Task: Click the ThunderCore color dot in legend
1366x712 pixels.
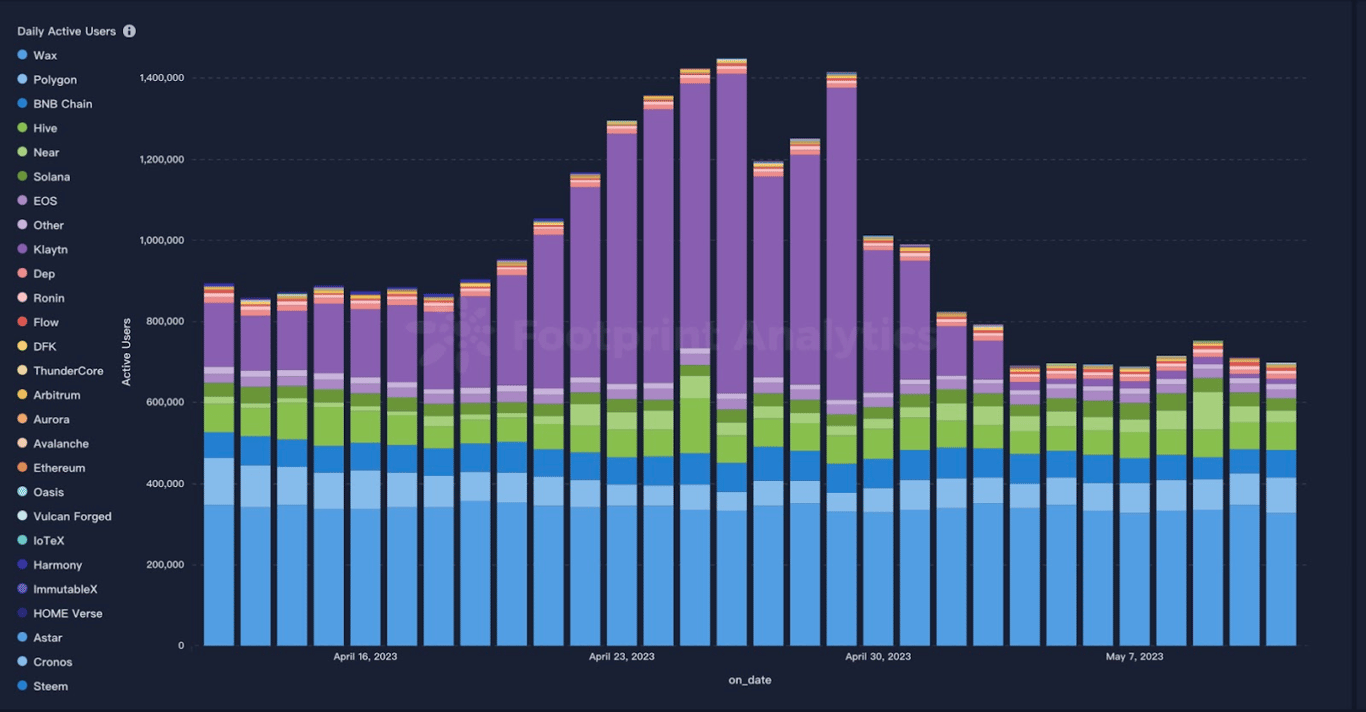Action: [x=23, y=371]
